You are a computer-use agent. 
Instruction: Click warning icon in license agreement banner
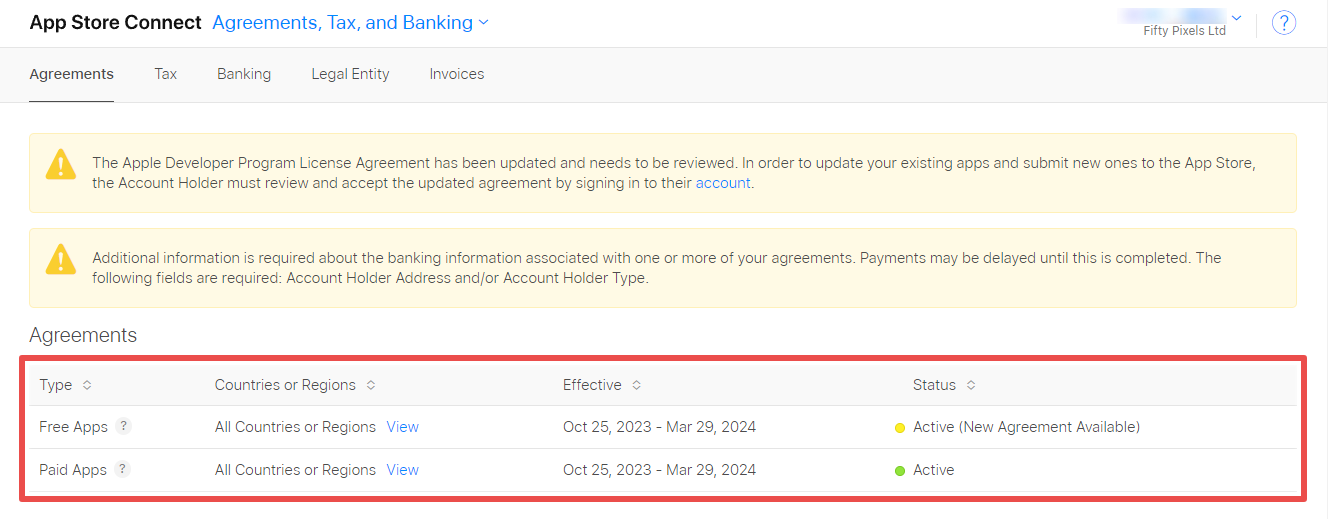(61, 166)
